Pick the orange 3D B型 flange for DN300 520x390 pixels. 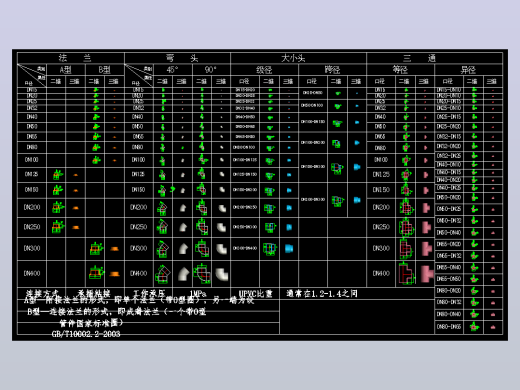point(114,249)
